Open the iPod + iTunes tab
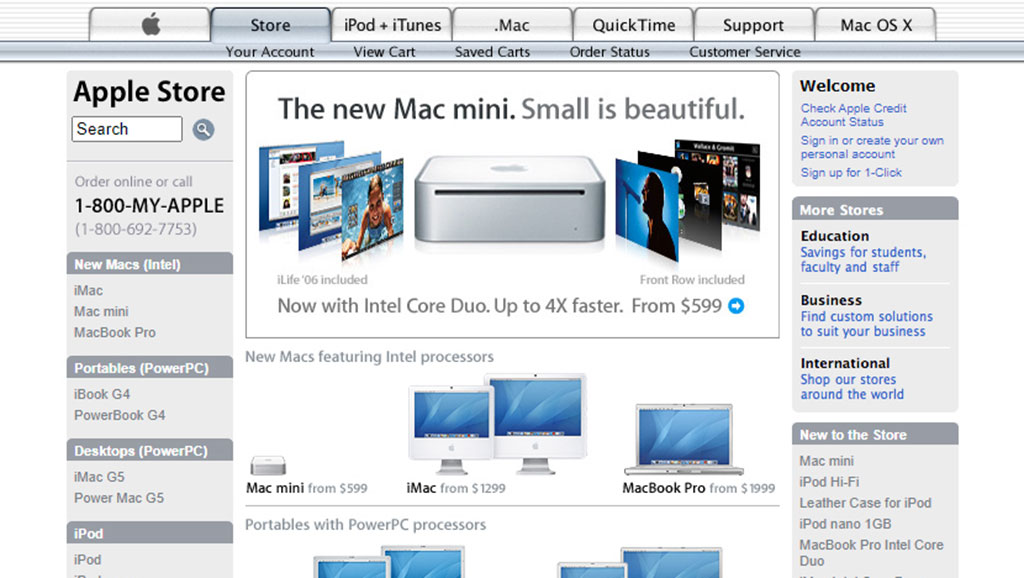Viewport: 1024px width, 578px height. tap(392, 25)
